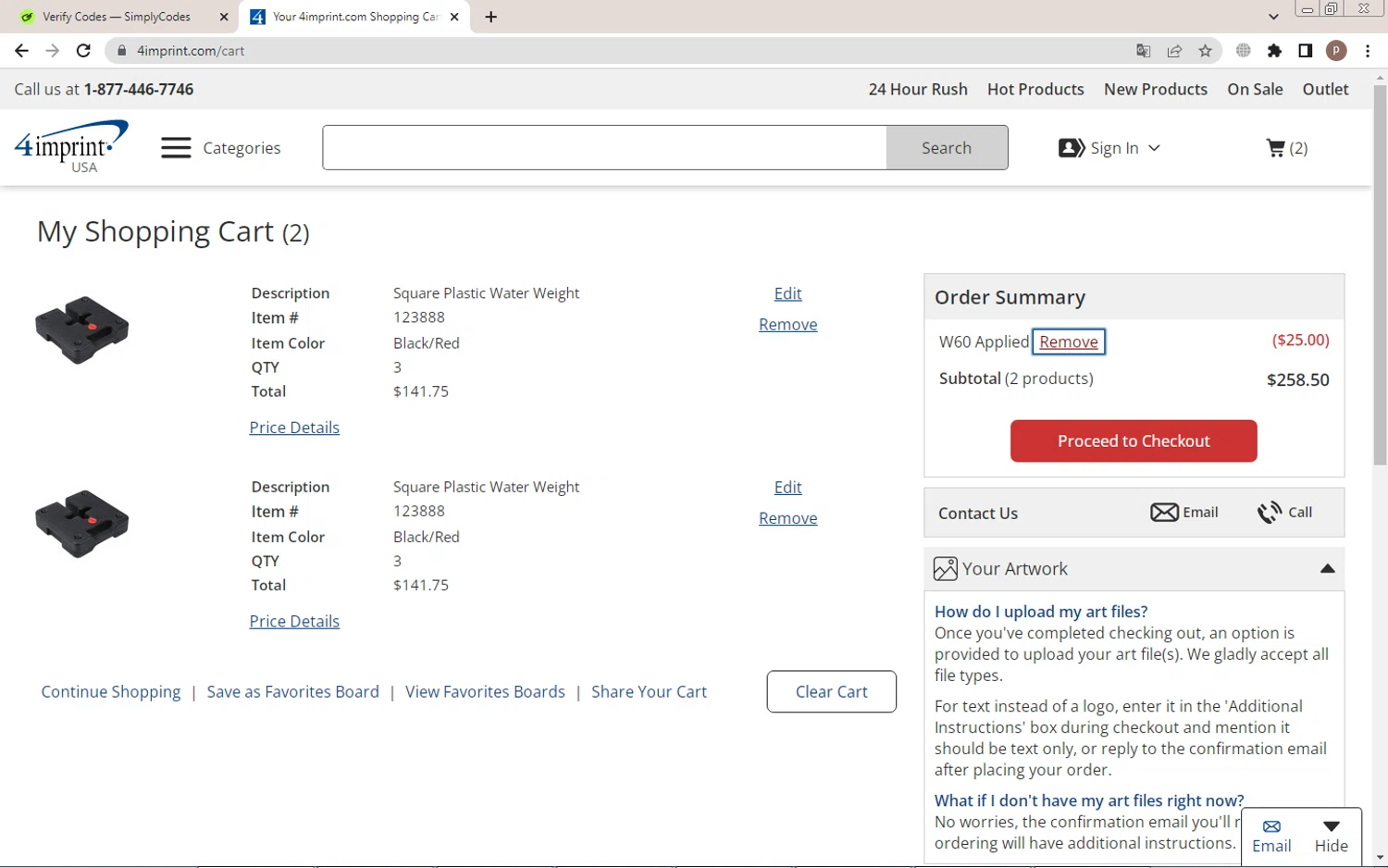Click Email in the floating chat widget
This screenshot has width=1388, height=868.
[1271, 837]
